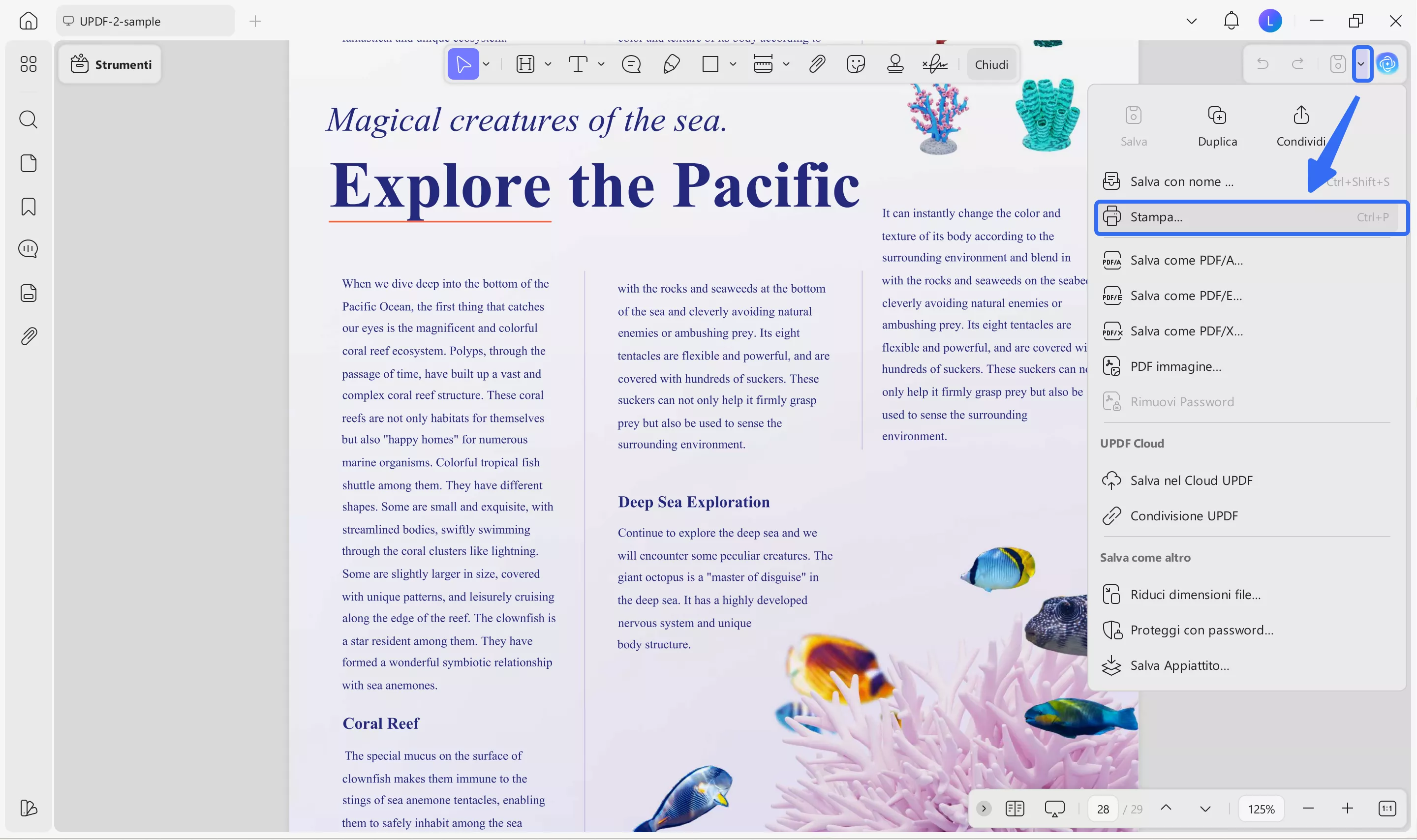Select the stamp tool in toolbar

(895, 64)
